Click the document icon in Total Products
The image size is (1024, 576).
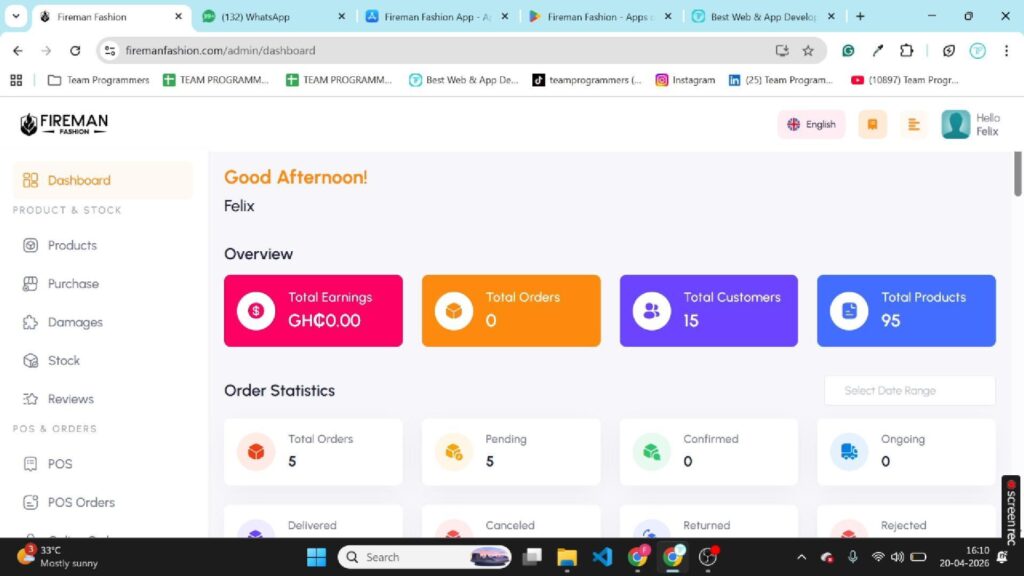(x=849, y=311)
